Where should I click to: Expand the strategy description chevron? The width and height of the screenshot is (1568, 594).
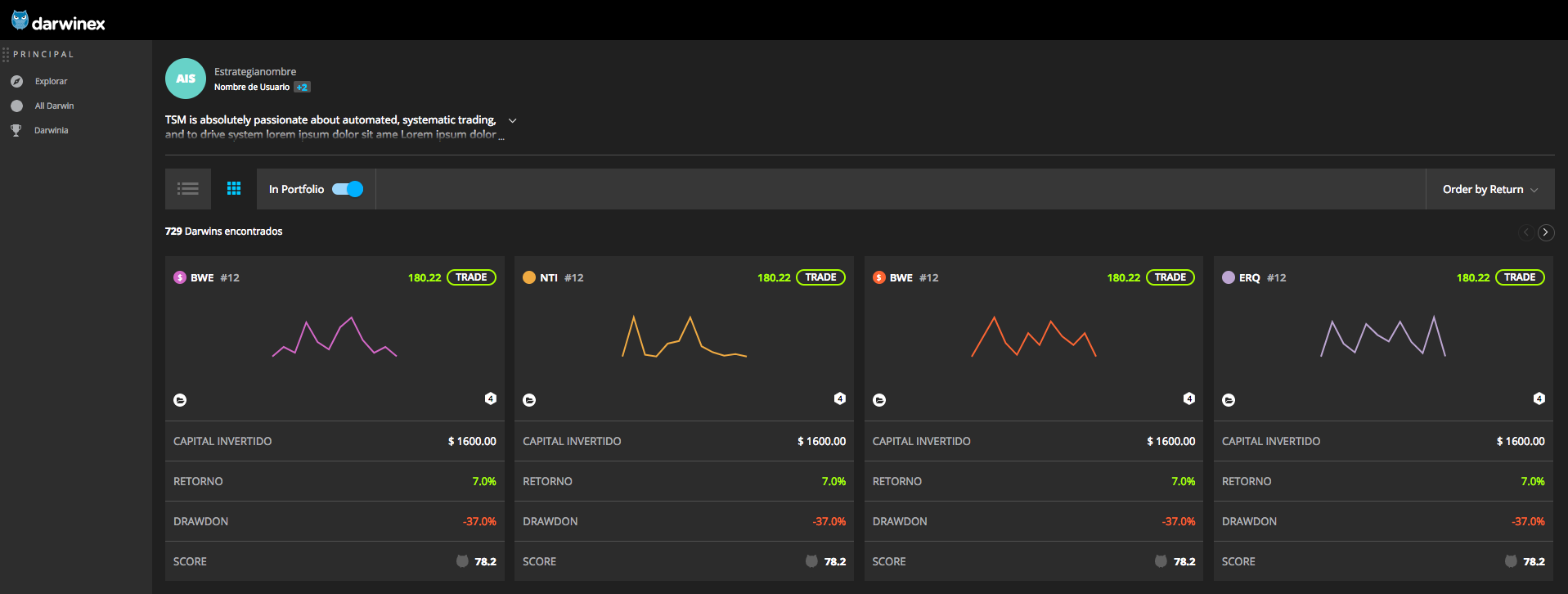tap(513, 120)
